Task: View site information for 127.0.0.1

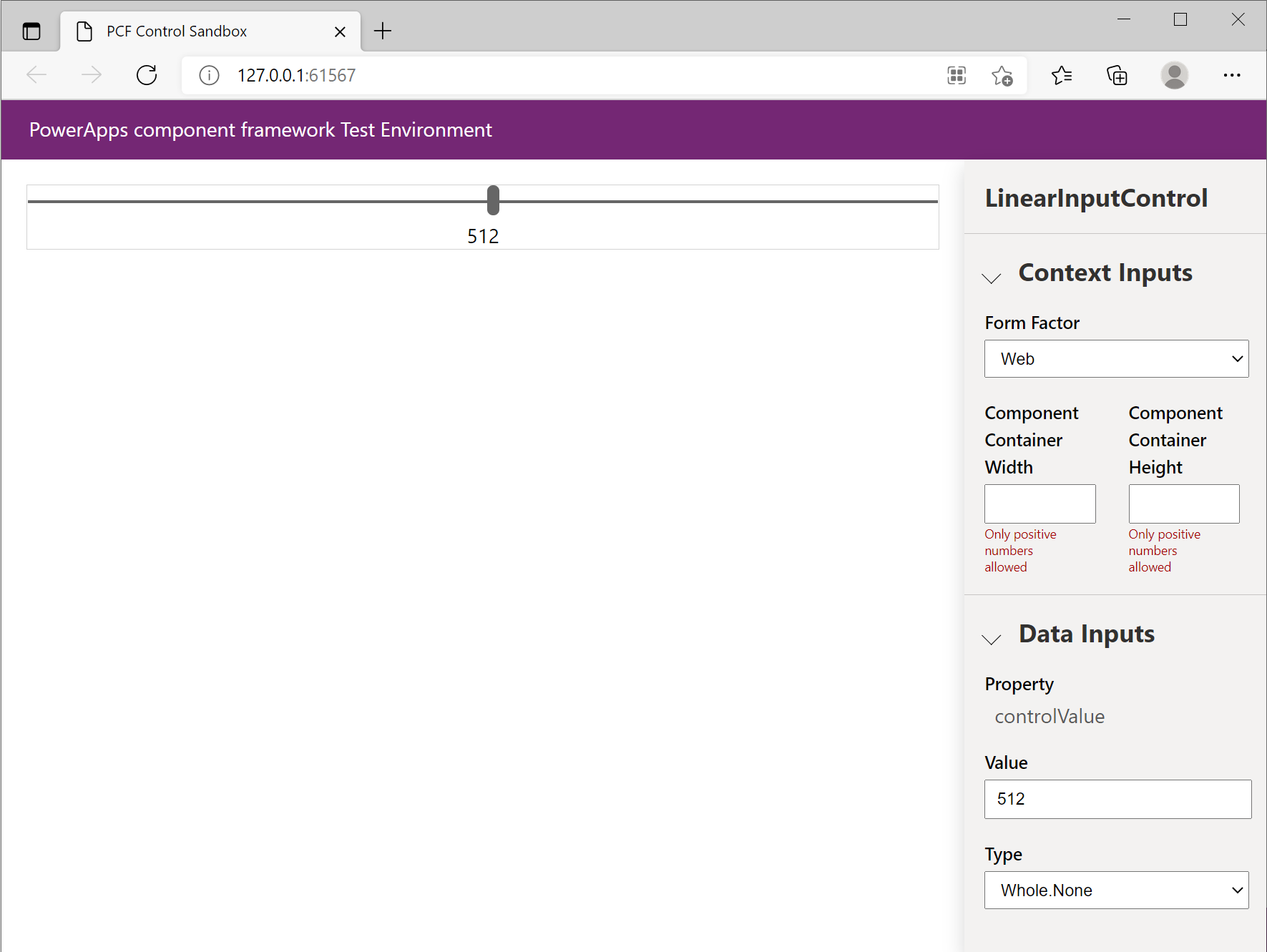Action: [208, 75]
